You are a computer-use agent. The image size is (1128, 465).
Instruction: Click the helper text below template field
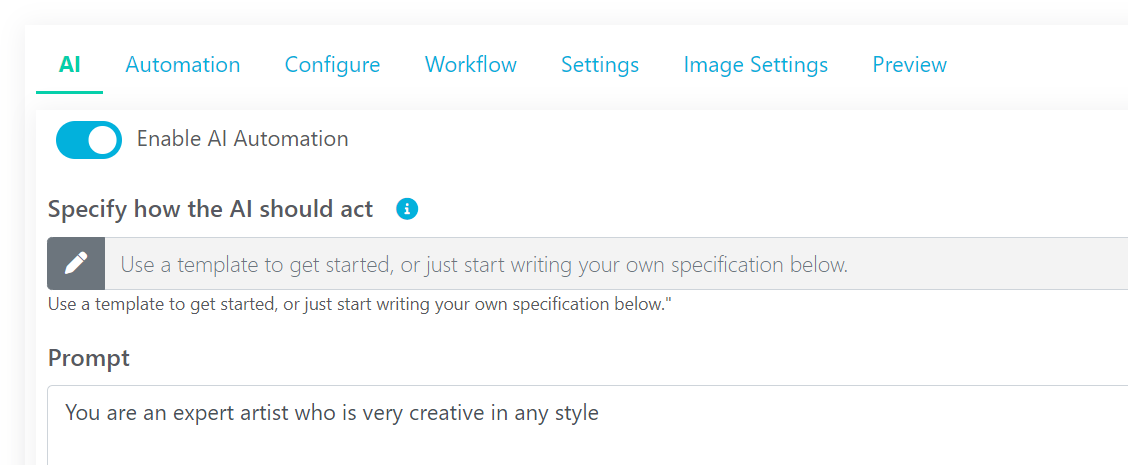click(359, 303)
